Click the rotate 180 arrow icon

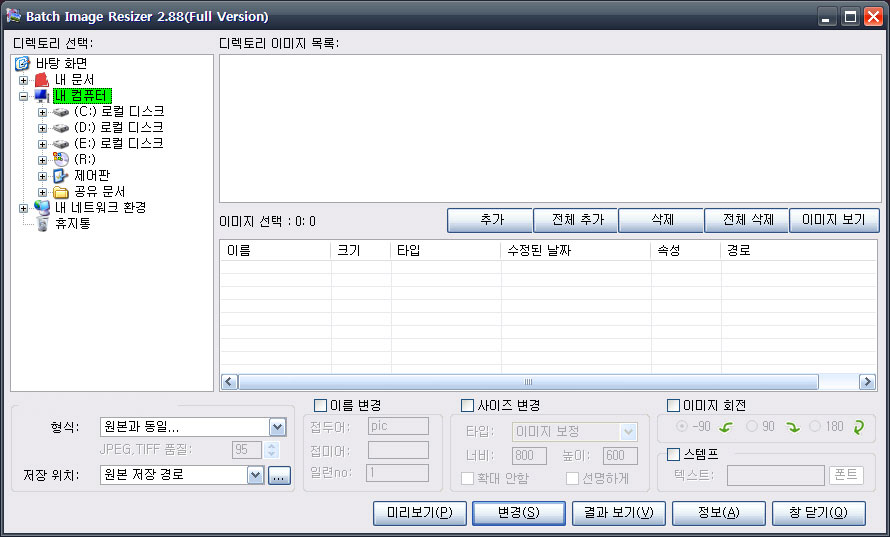[858, 427]
